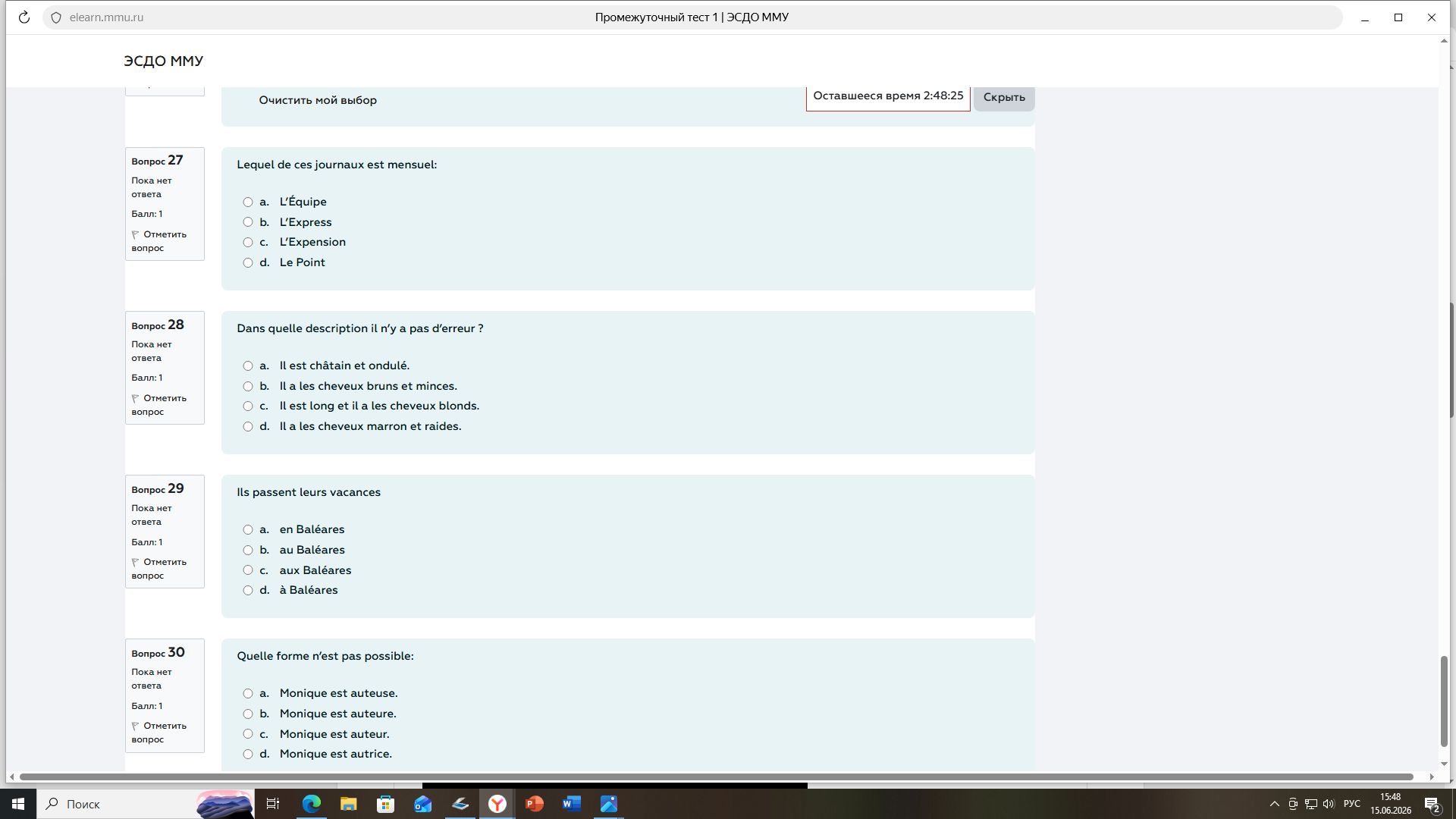
Task: Pick option d. Monique est autrice
Action: (x=248, y=755)
